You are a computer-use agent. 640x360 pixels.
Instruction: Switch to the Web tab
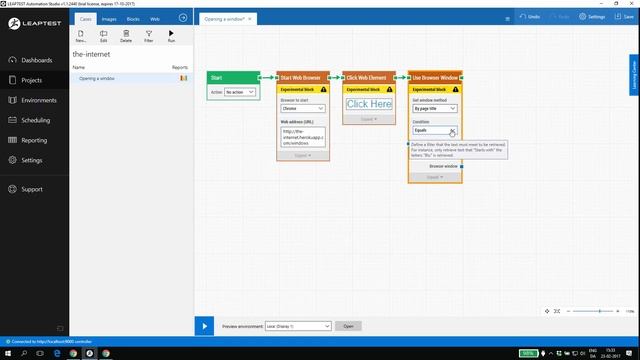coord(155,19)
